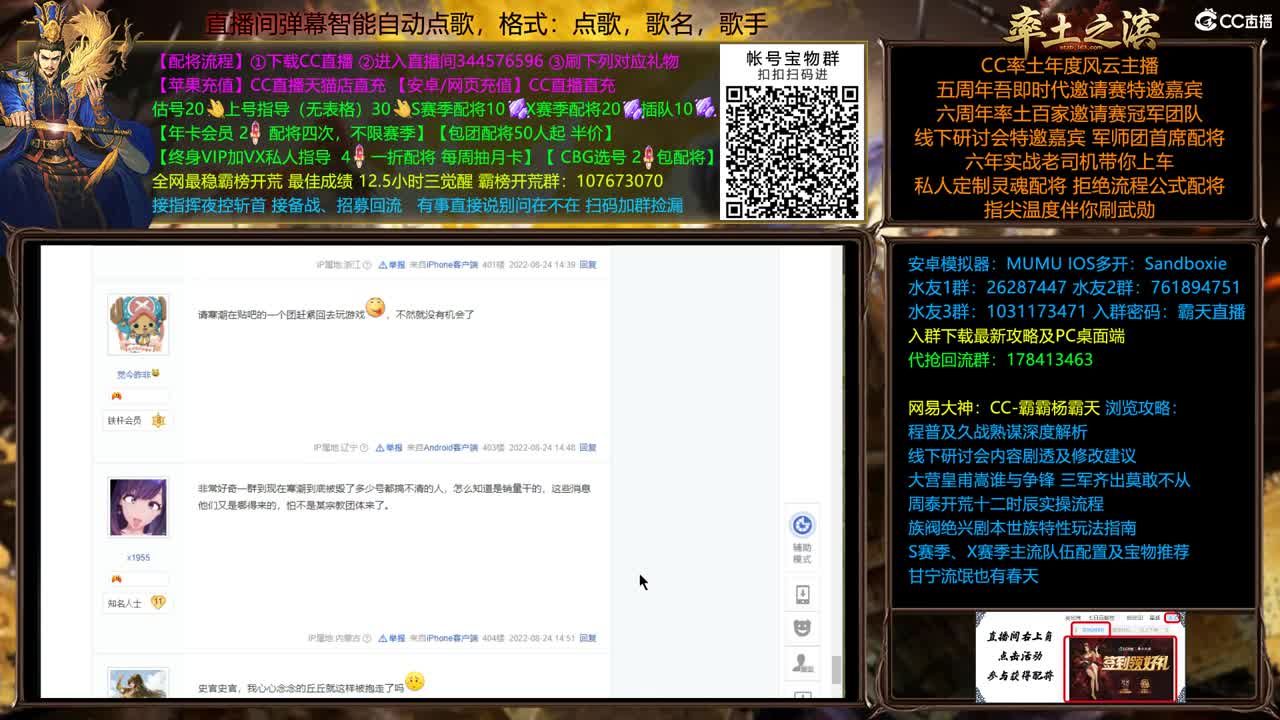Image resolution: width=1280 pixels, height=720 pixels.
Task: Open IP属地 内蒙古 help question mark icon
Action: tap(367, 638)
